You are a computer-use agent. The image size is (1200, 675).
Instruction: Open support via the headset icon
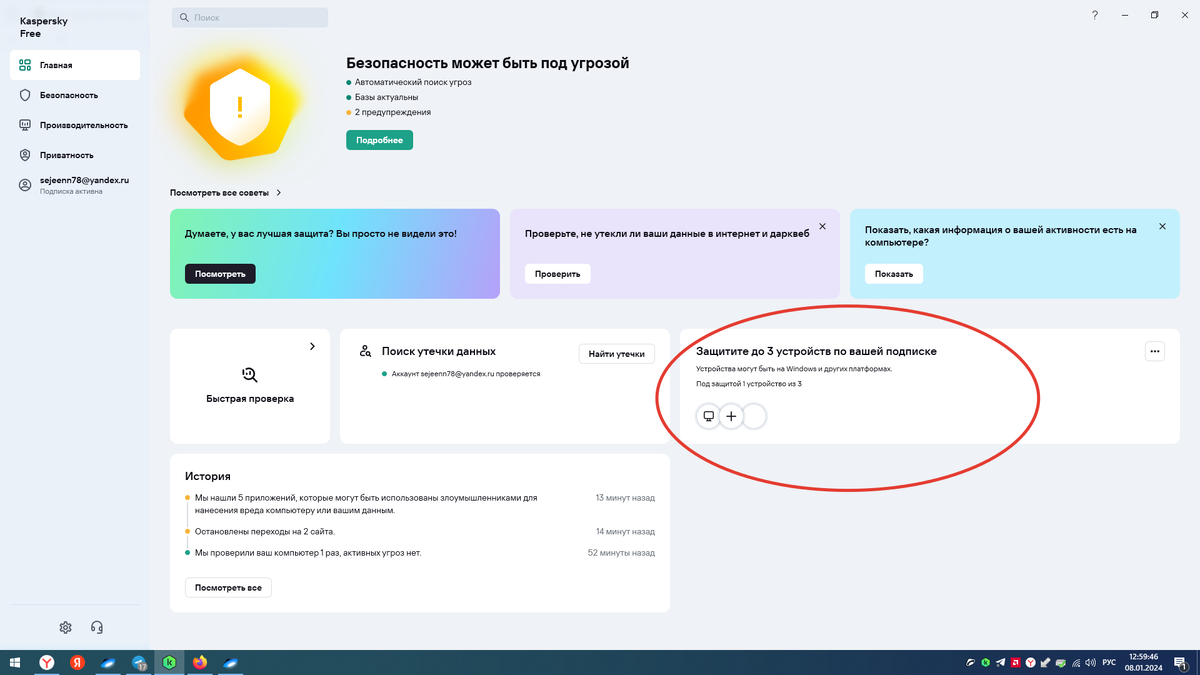(x=97, y=627)
